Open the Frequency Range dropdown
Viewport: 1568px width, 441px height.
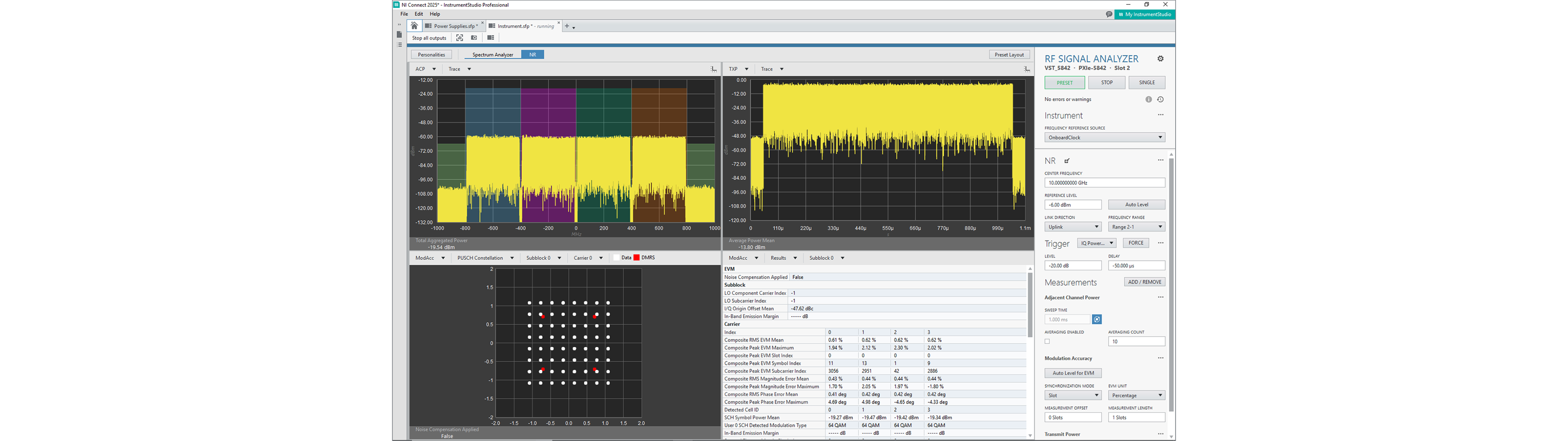click(1136, 227)
